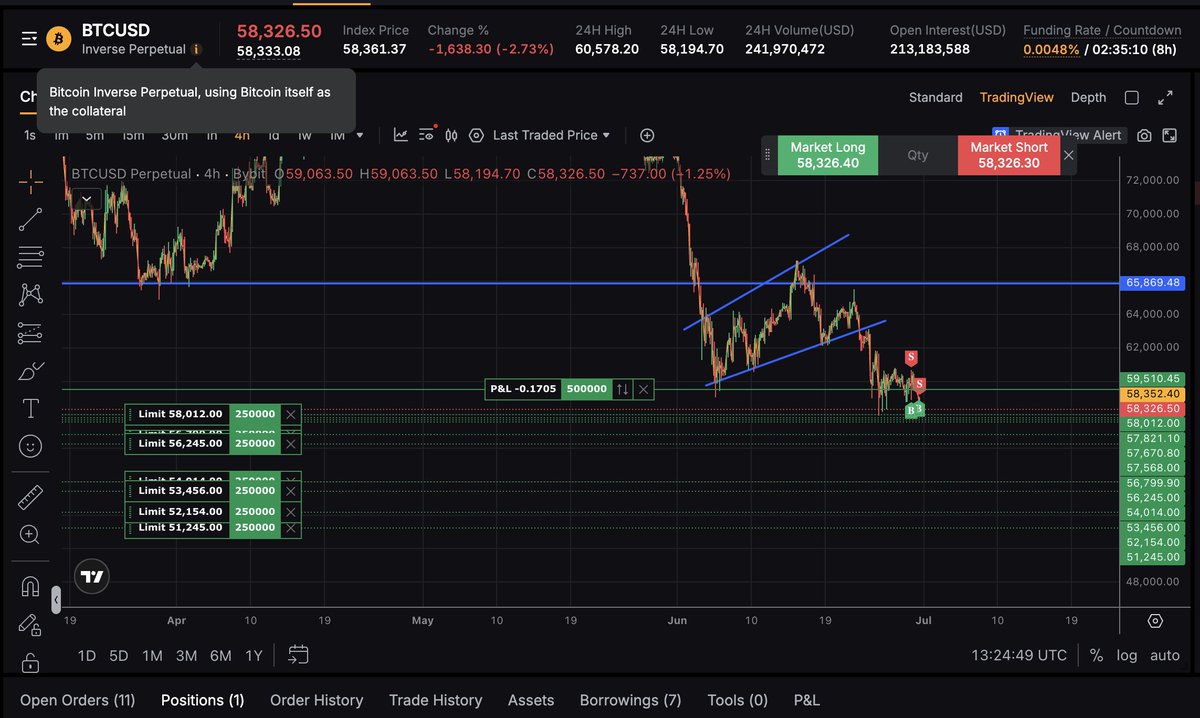
Task: Select the forecasting position tool
Action: pos(31,332)
